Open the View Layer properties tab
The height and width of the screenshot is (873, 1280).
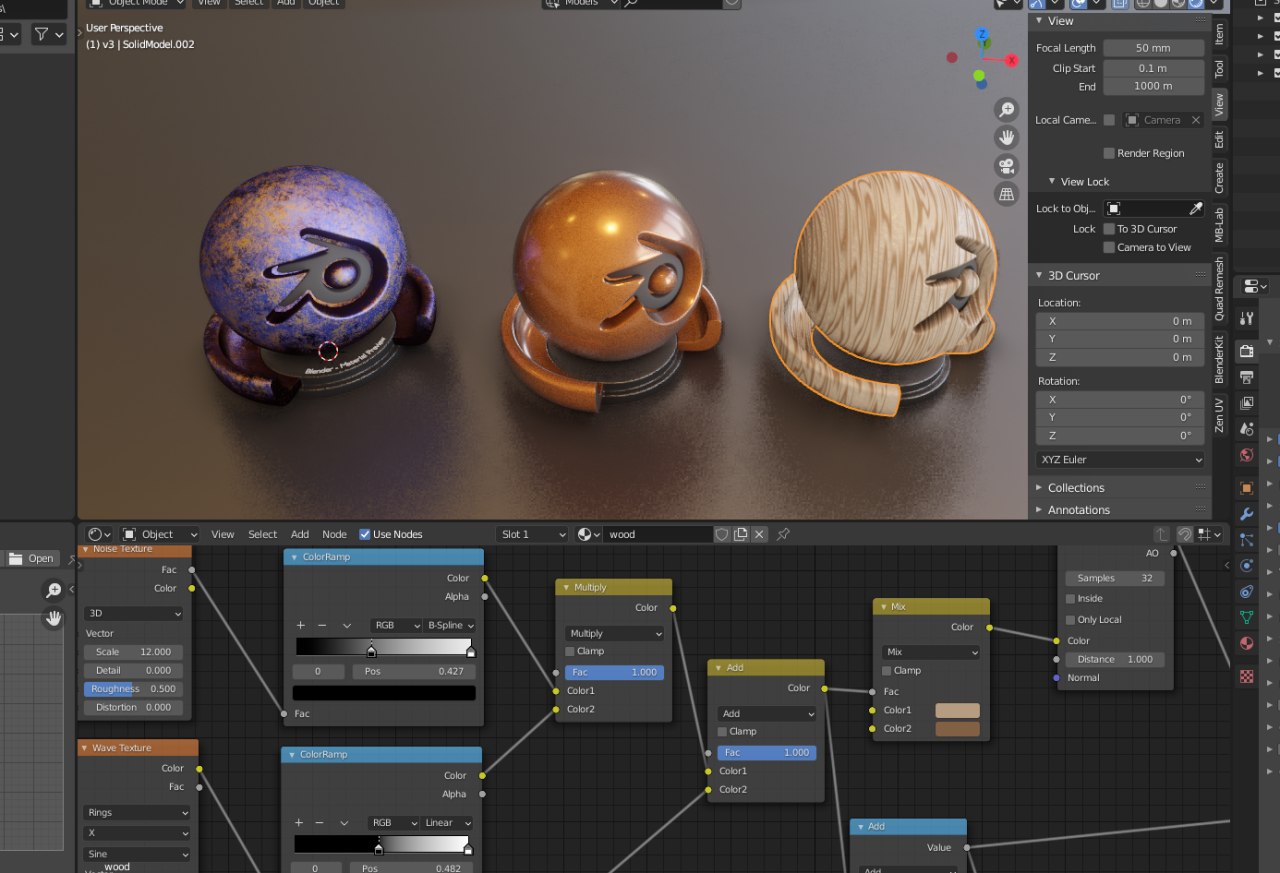click(1246, 403)
